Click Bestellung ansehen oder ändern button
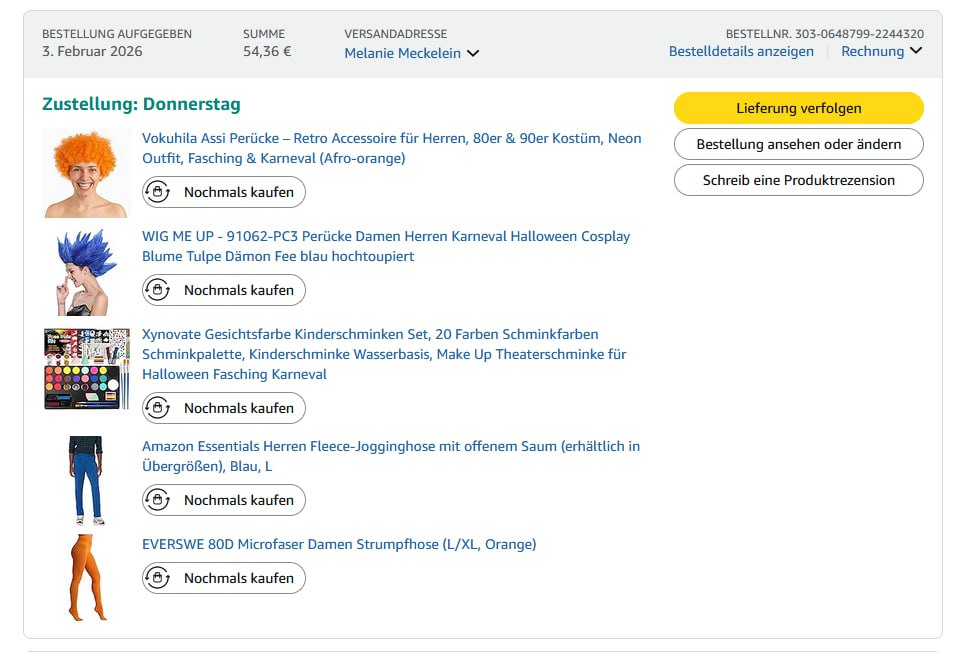 pyautogui.click(x=798, y=144)
